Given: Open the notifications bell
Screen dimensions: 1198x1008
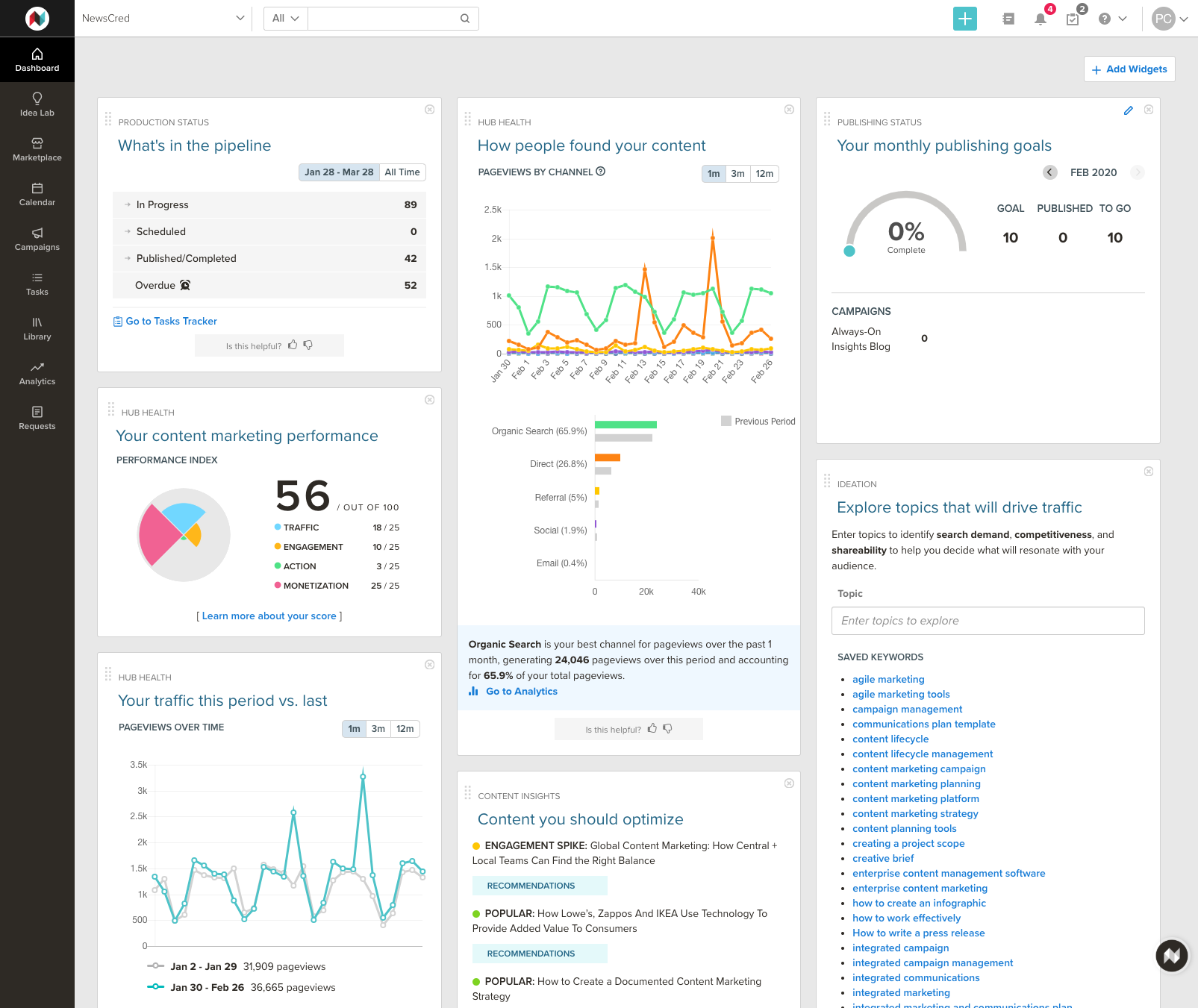Looking at the screenshot, I should pos(1041,19).
